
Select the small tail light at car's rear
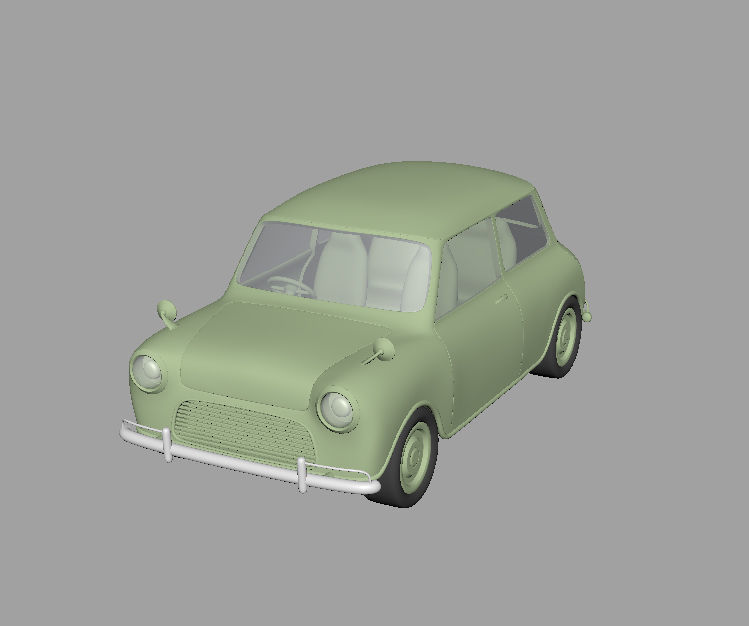point(587,316)
